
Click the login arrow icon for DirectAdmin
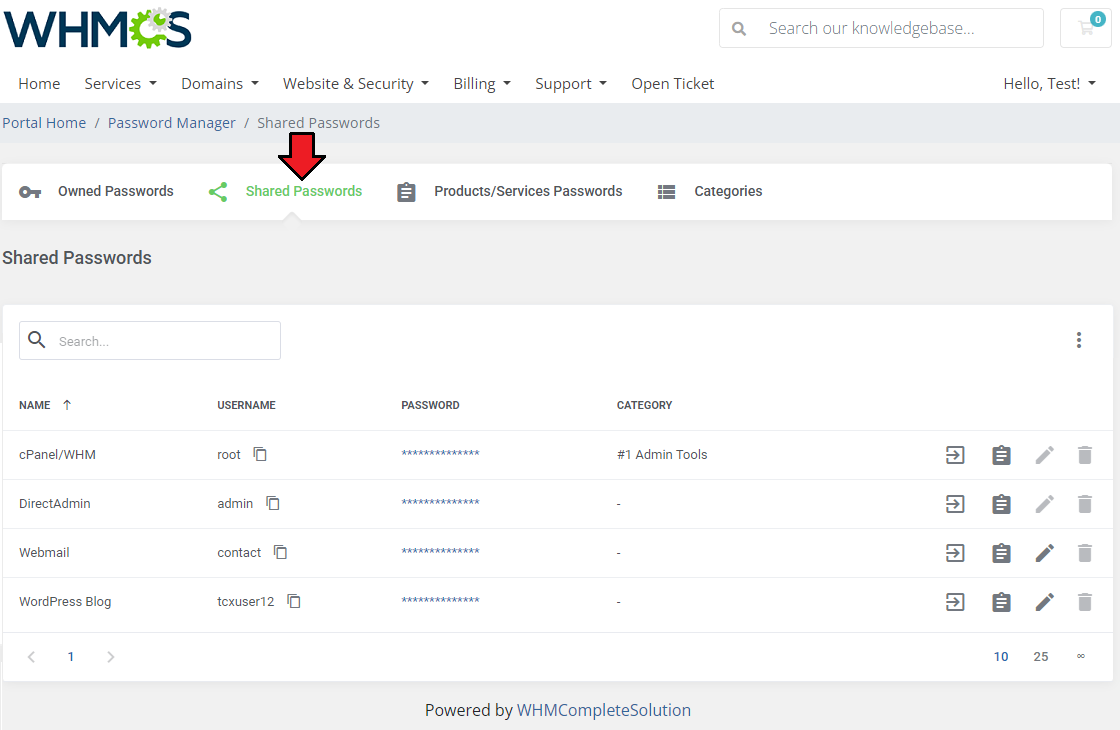[955, 504]
